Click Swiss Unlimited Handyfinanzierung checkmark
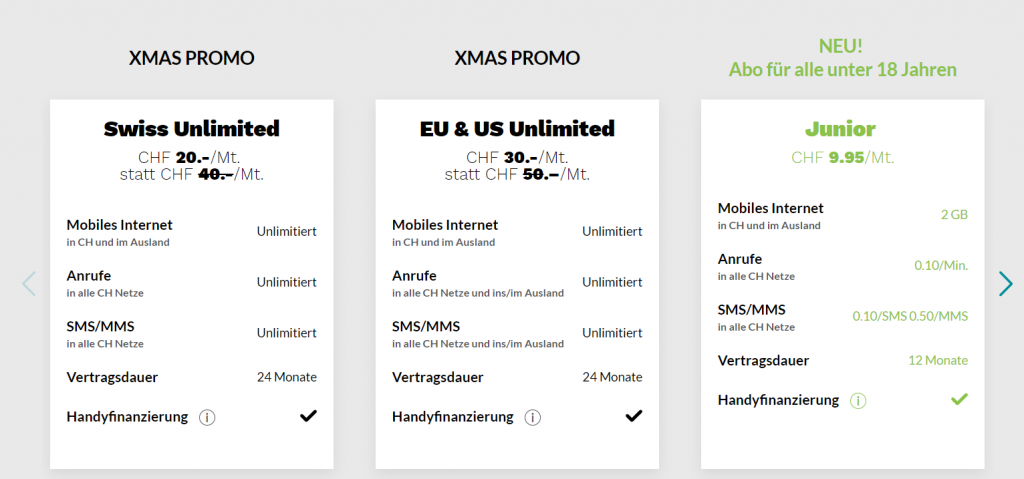 308,416
